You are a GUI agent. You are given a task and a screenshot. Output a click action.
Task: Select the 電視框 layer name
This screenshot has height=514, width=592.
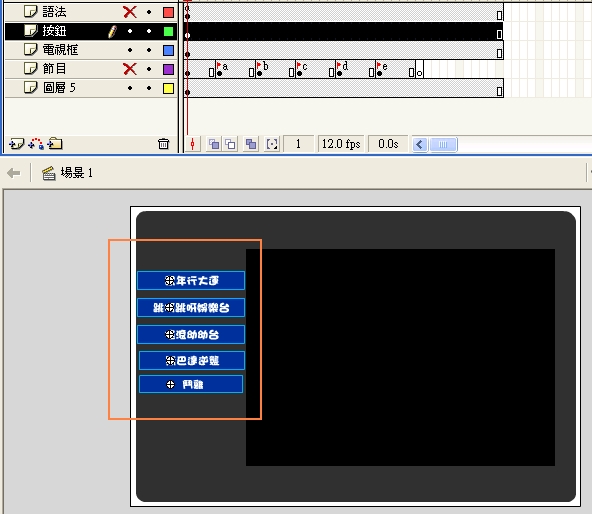60,49
